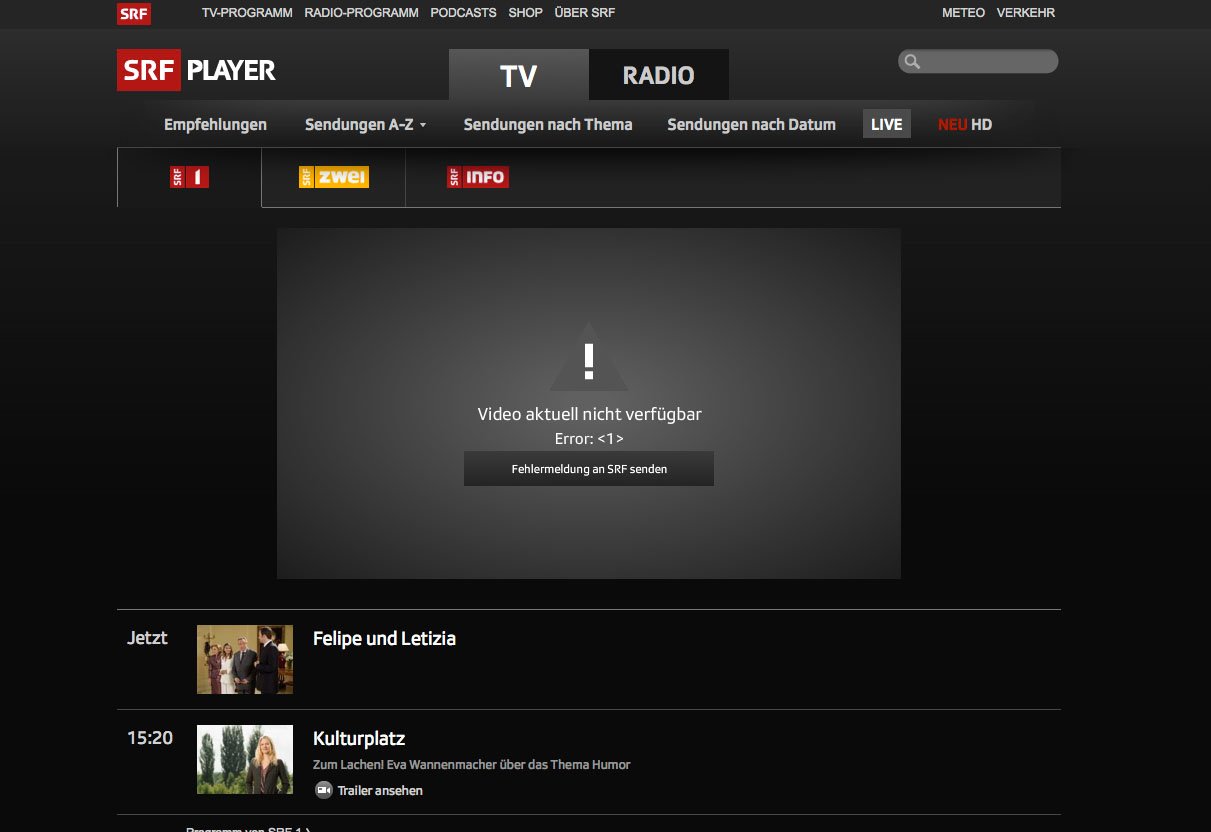Click the search magnifier icon
The width and height of the screenshot is (1211, 832).
pos(912,62)
